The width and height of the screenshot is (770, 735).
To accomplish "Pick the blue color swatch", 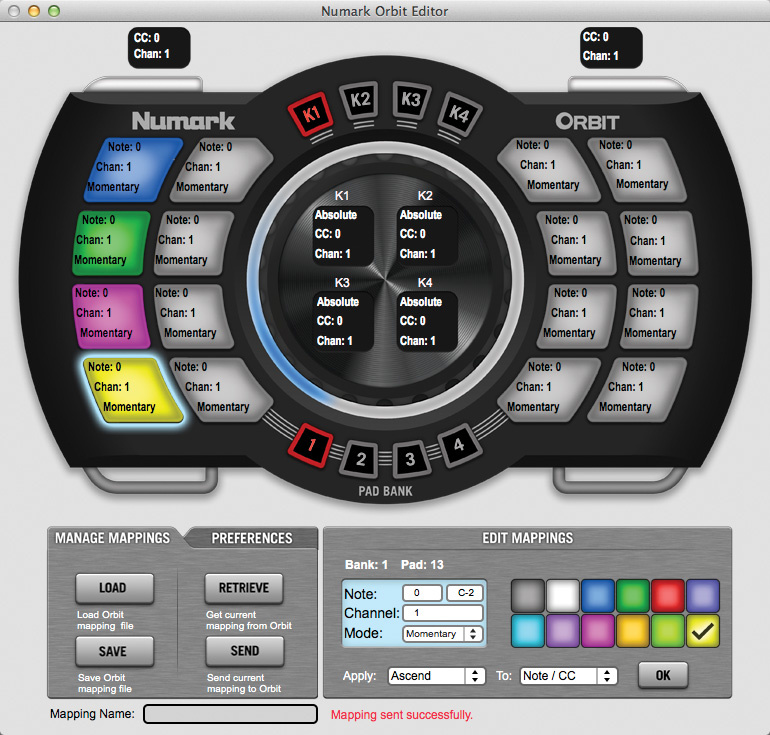I will point(598,596).
